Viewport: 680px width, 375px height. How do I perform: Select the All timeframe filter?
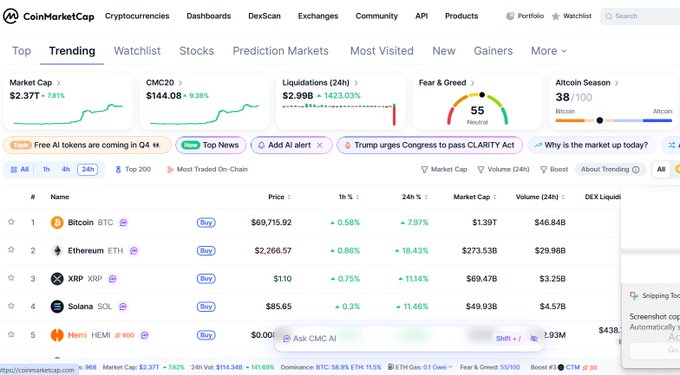click(x=20, y=170)
